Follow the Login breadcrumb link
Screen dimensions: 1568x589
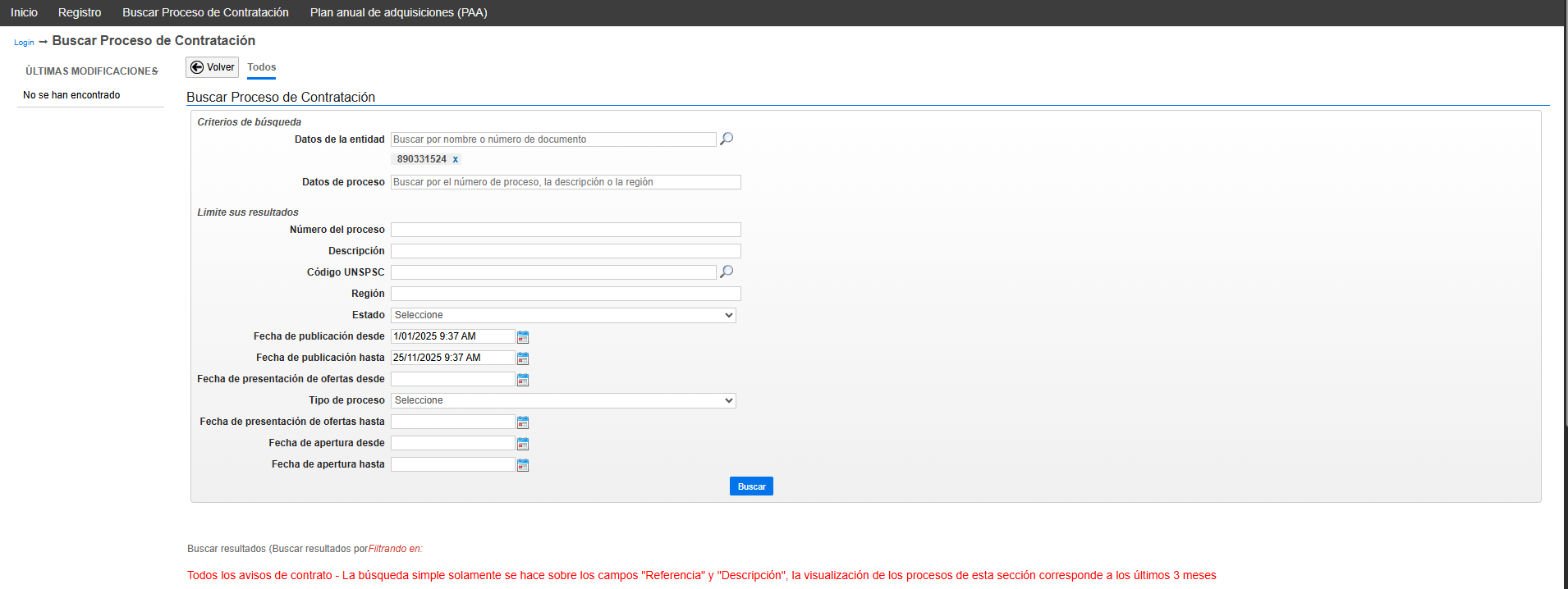pyautogui.click(x=24, y=43)
